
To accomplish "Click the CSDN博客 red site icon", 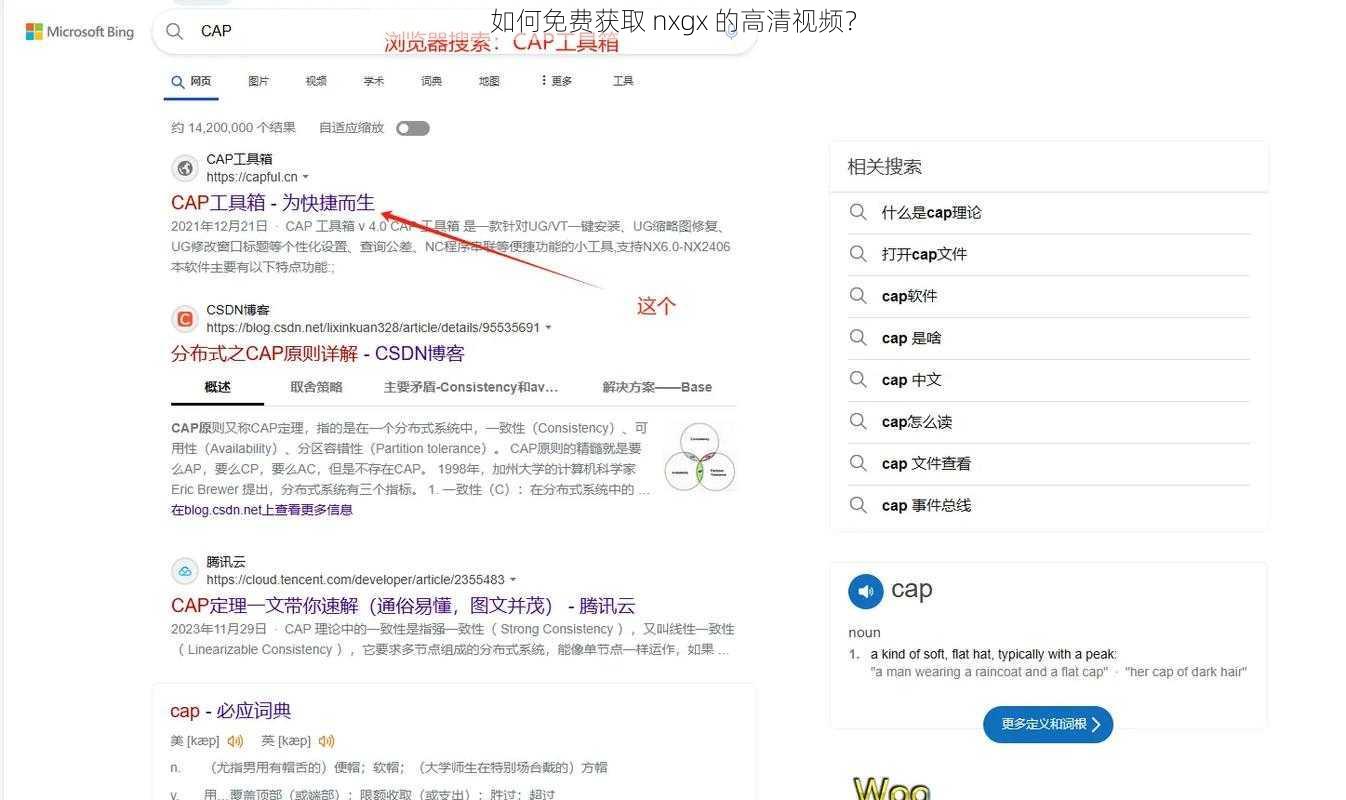I will pos(184,319).
